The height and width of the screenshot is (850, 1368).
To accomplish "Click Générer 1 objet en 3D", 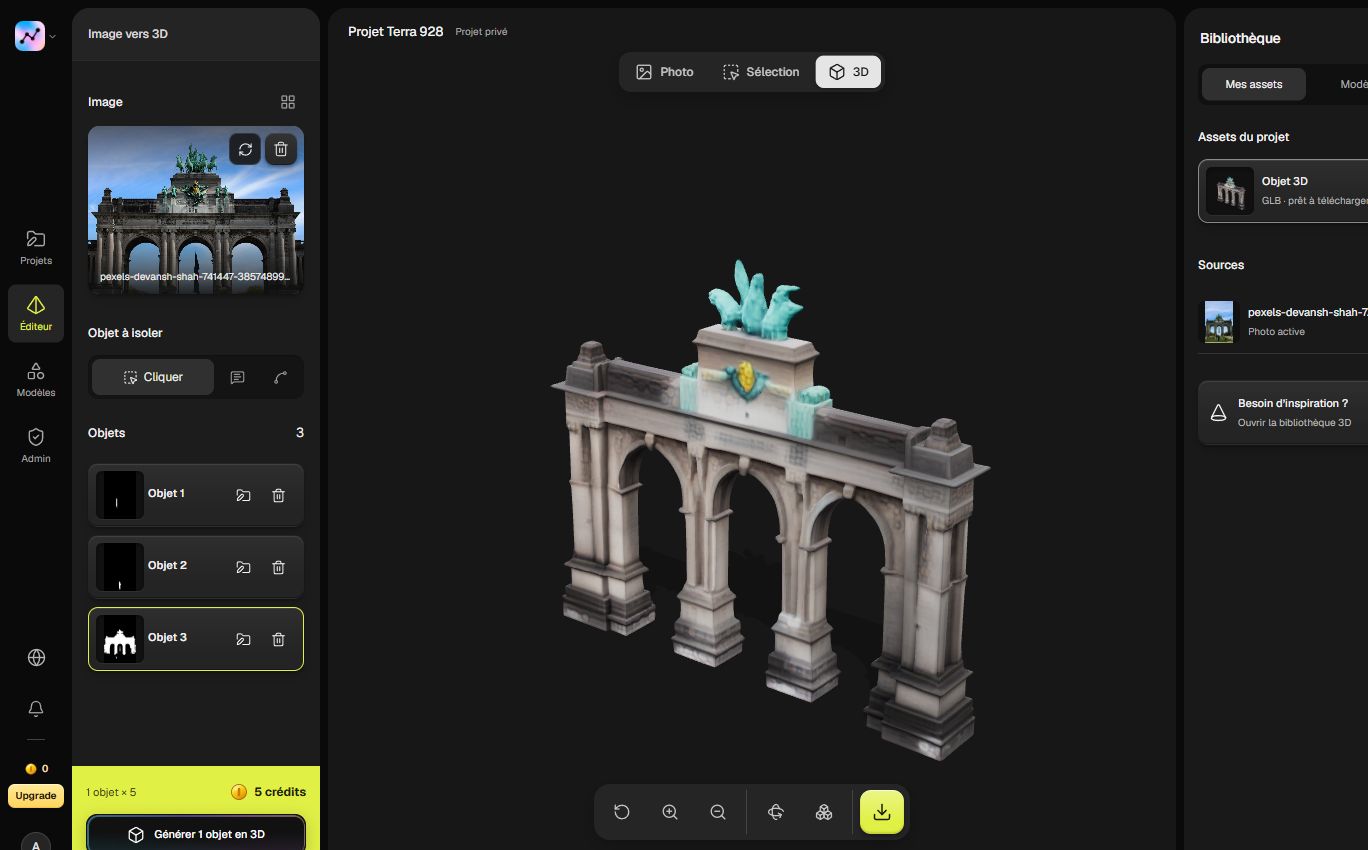I will coord(196,834).
